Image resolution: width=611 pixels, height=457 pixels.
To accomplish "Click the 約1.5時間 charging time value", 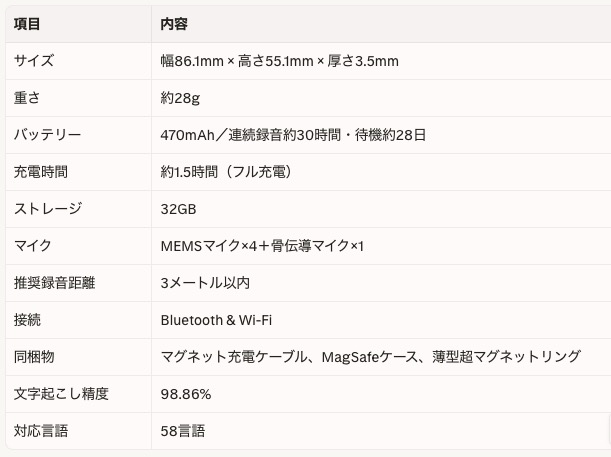I will pyautogui.click(x=226, y=172).
